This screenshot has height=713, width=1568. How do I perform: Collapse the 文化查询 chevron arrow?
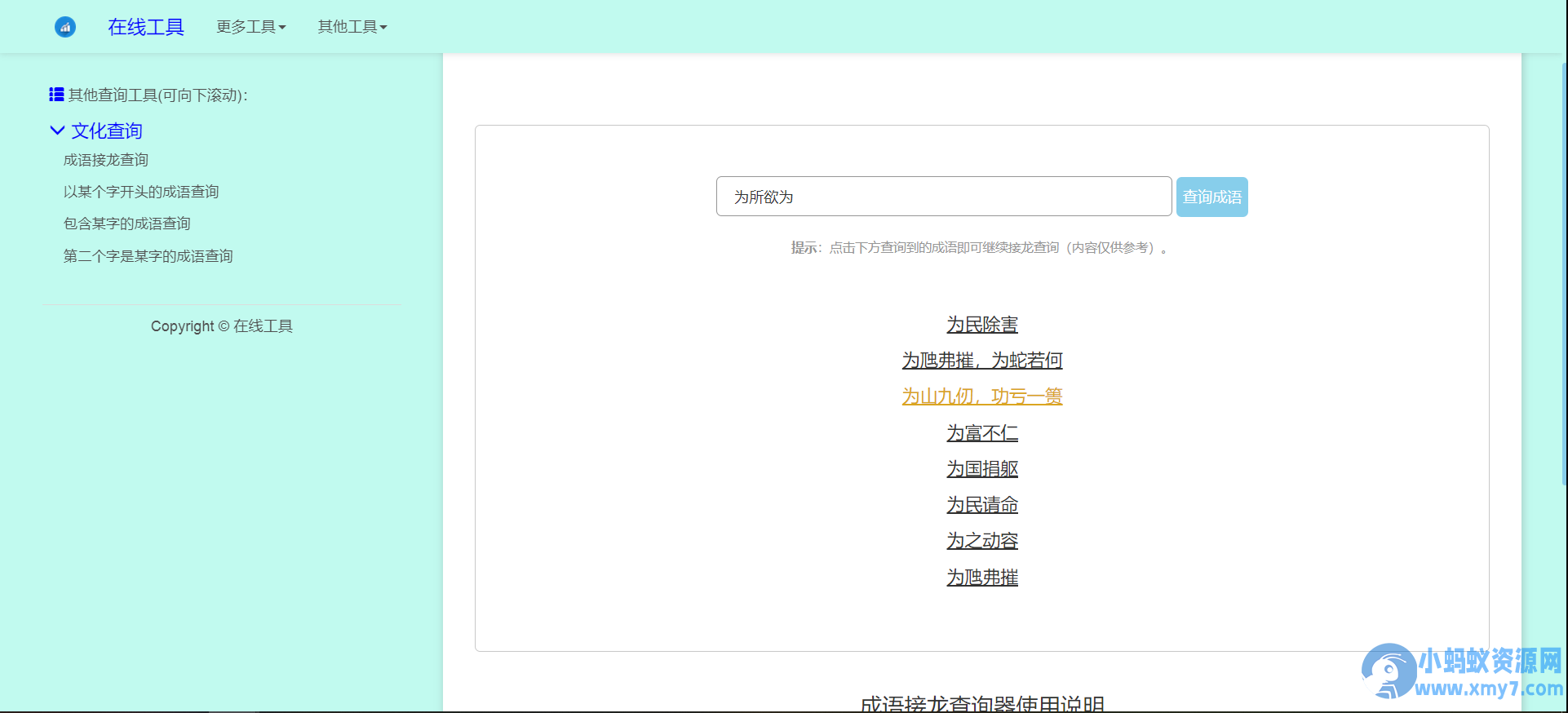[57, 130]
